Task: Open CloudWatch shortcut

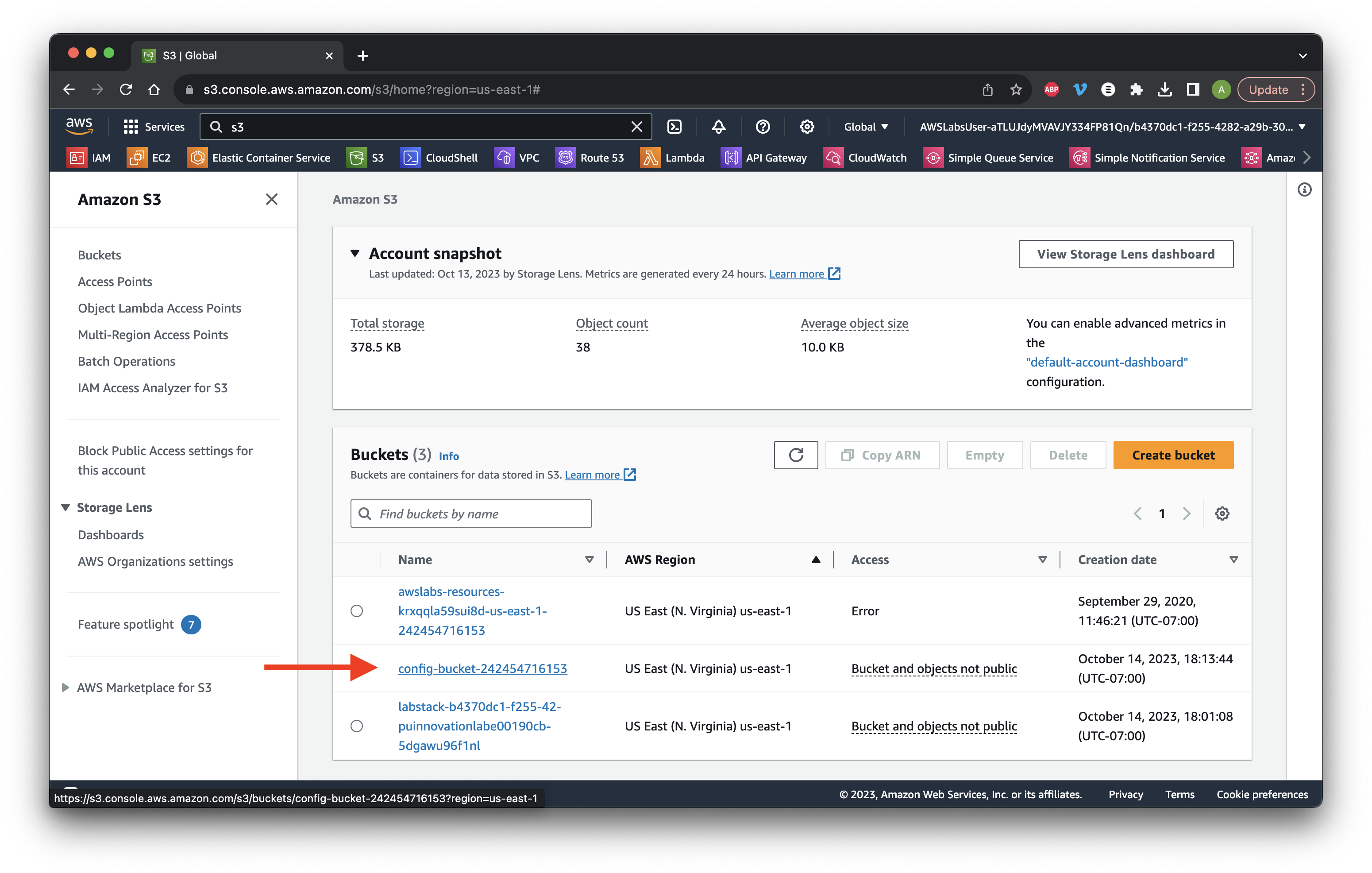Action: pos(865,158)
